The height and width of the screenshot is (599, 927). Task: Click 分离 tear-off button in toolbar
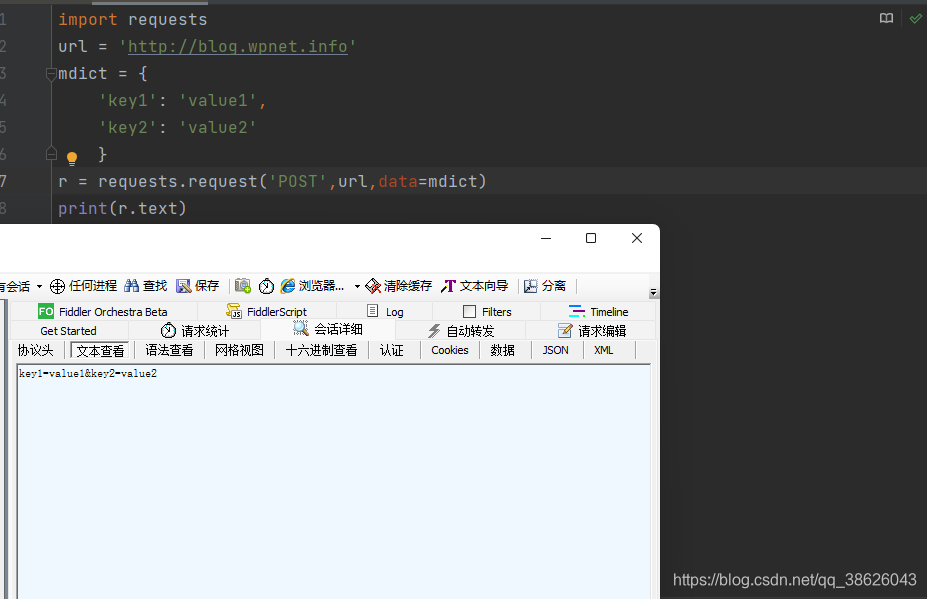[545, 286]
